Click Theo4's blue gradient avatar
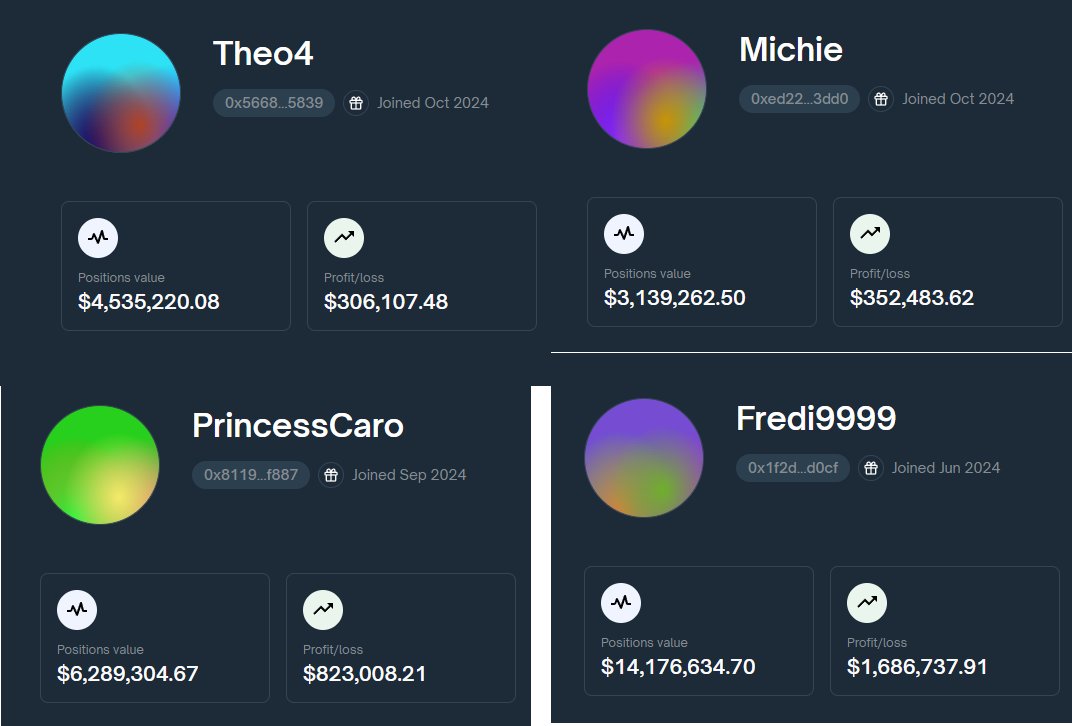Image resolution: width=1072 pixels, height=726 pixels. click(x=121, y=93)
